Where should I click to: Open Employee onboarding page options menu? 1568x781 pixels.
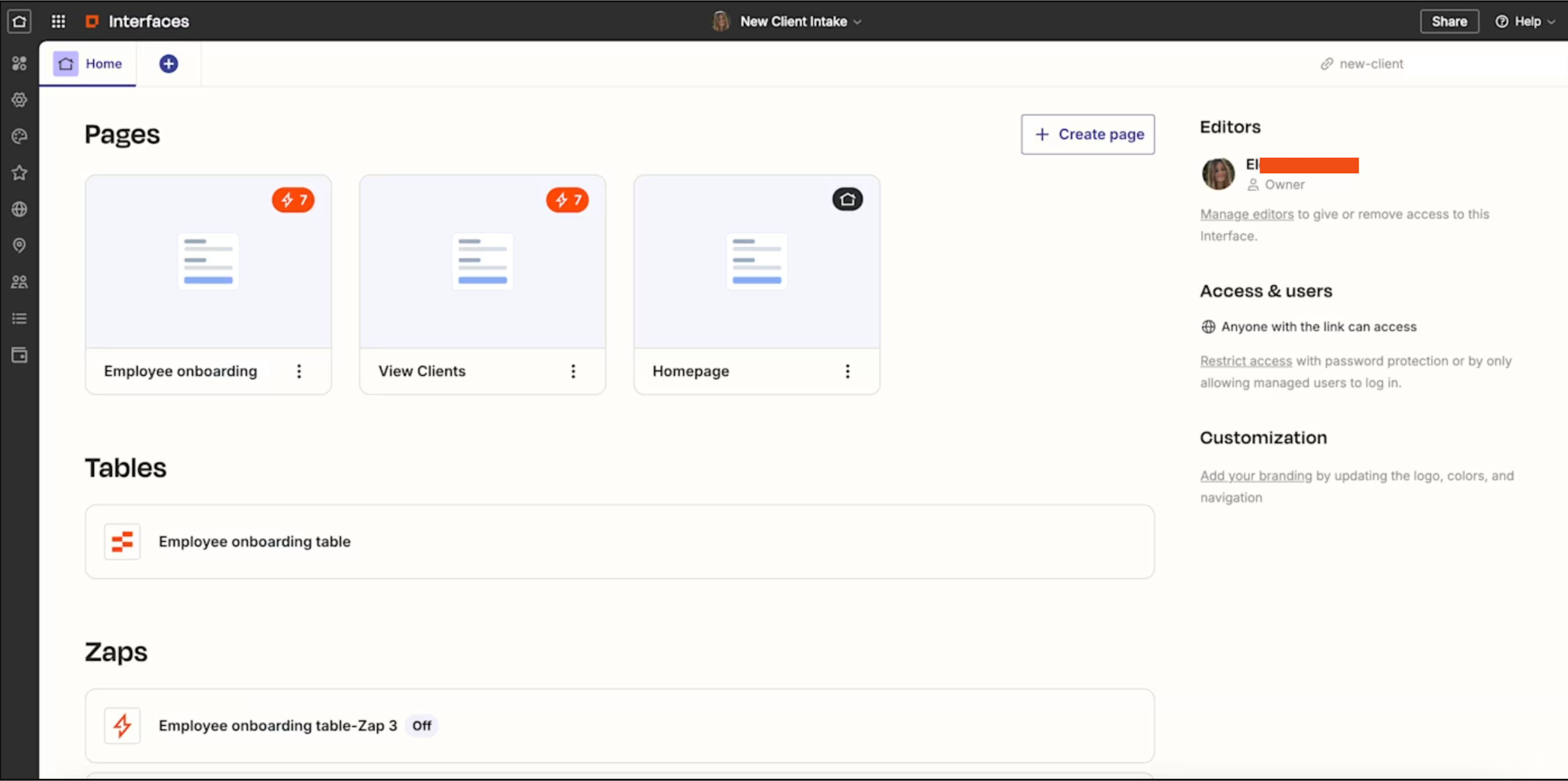click(x=299, y=371)
